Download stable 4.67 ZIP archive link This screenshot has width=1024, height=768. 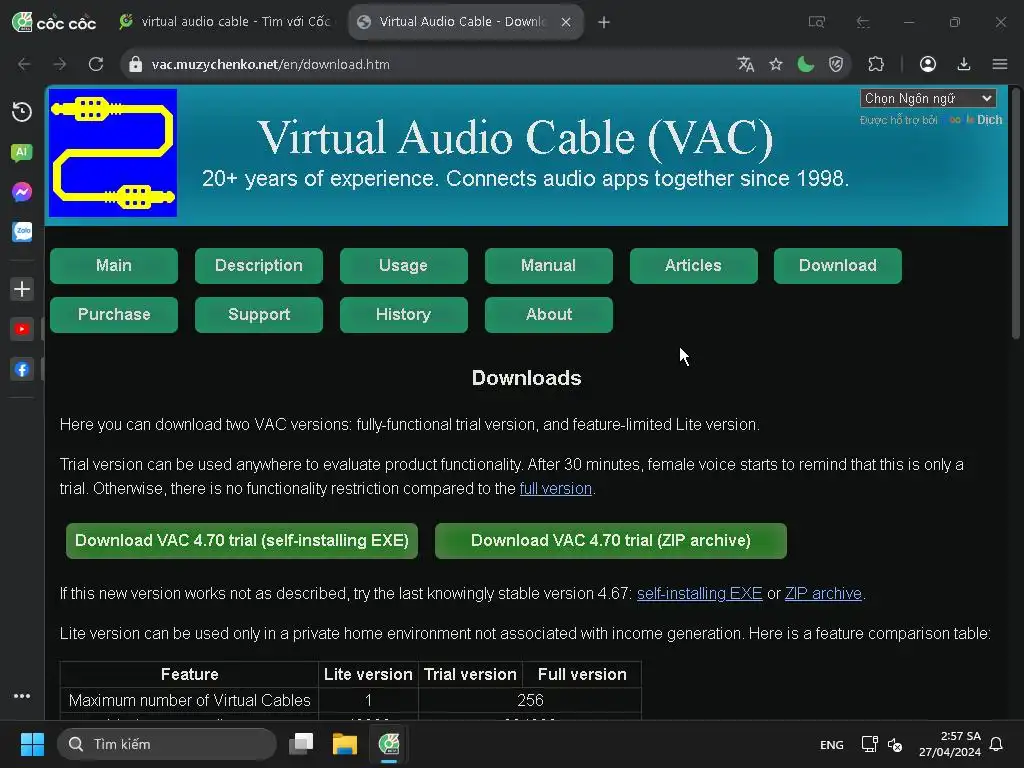tap(824, 594)
